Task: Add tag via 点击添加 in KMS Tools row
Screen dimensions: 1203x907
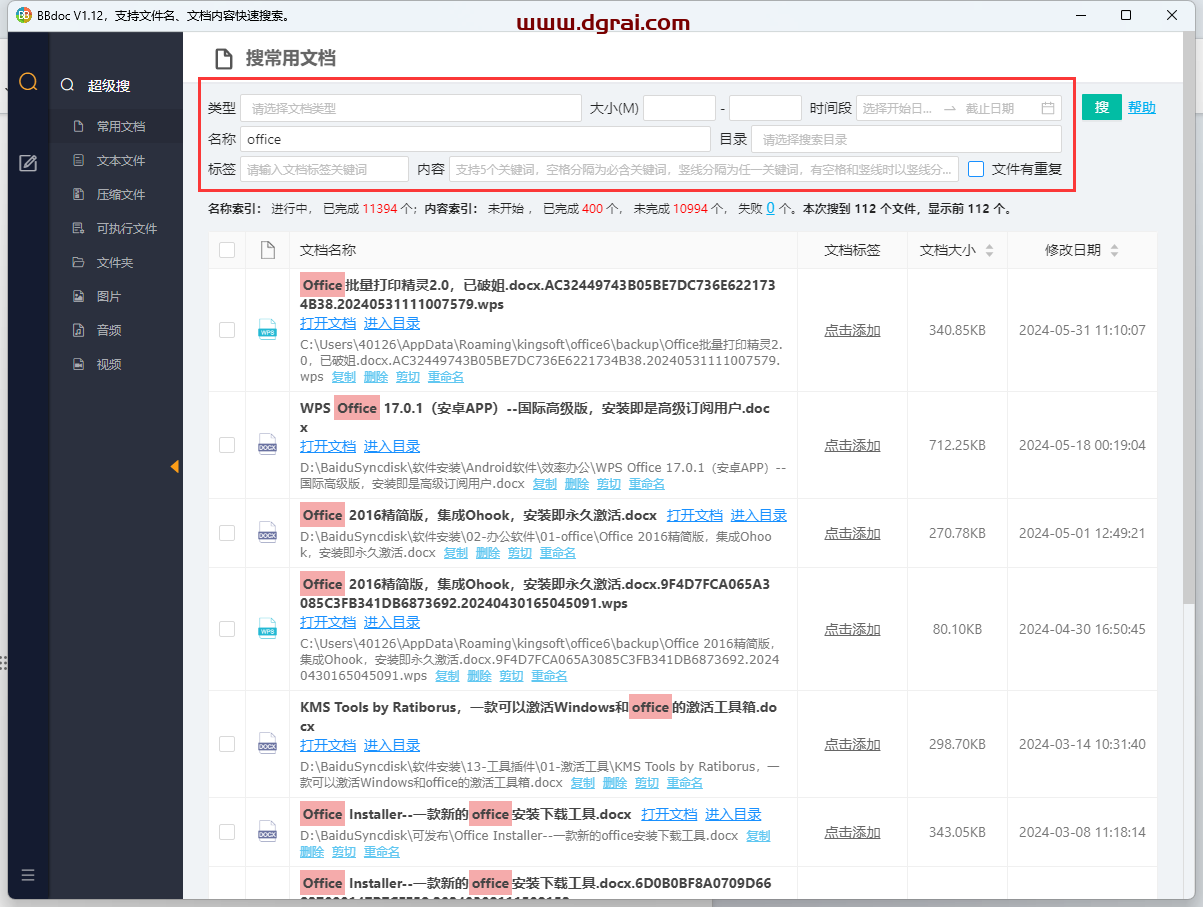Action: pyautogui.click(x=852, y=744)
